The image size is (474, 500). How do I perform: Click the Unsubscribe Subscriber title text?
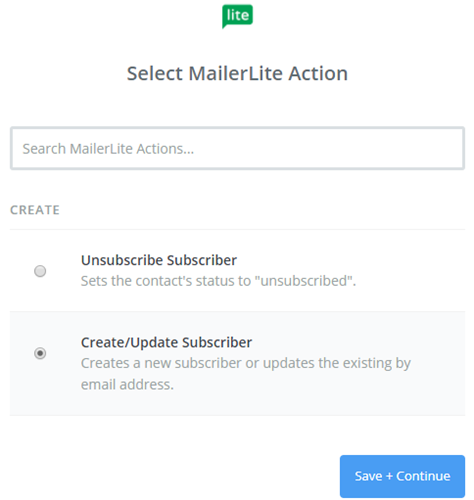pyautogui.click(x=159, y=260)
